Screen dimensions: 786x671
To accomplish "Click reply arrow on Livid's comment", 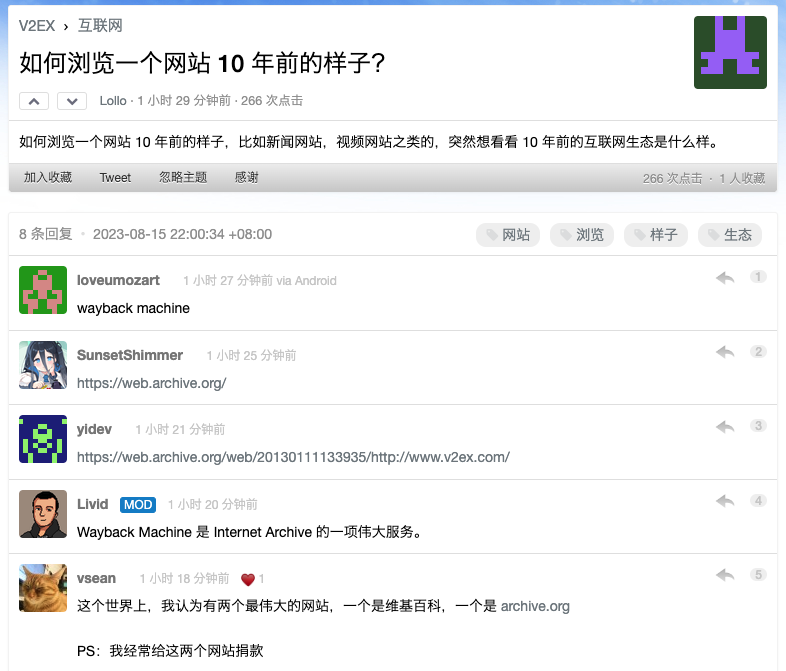I will pyautogui.click(x=725, y=501).
